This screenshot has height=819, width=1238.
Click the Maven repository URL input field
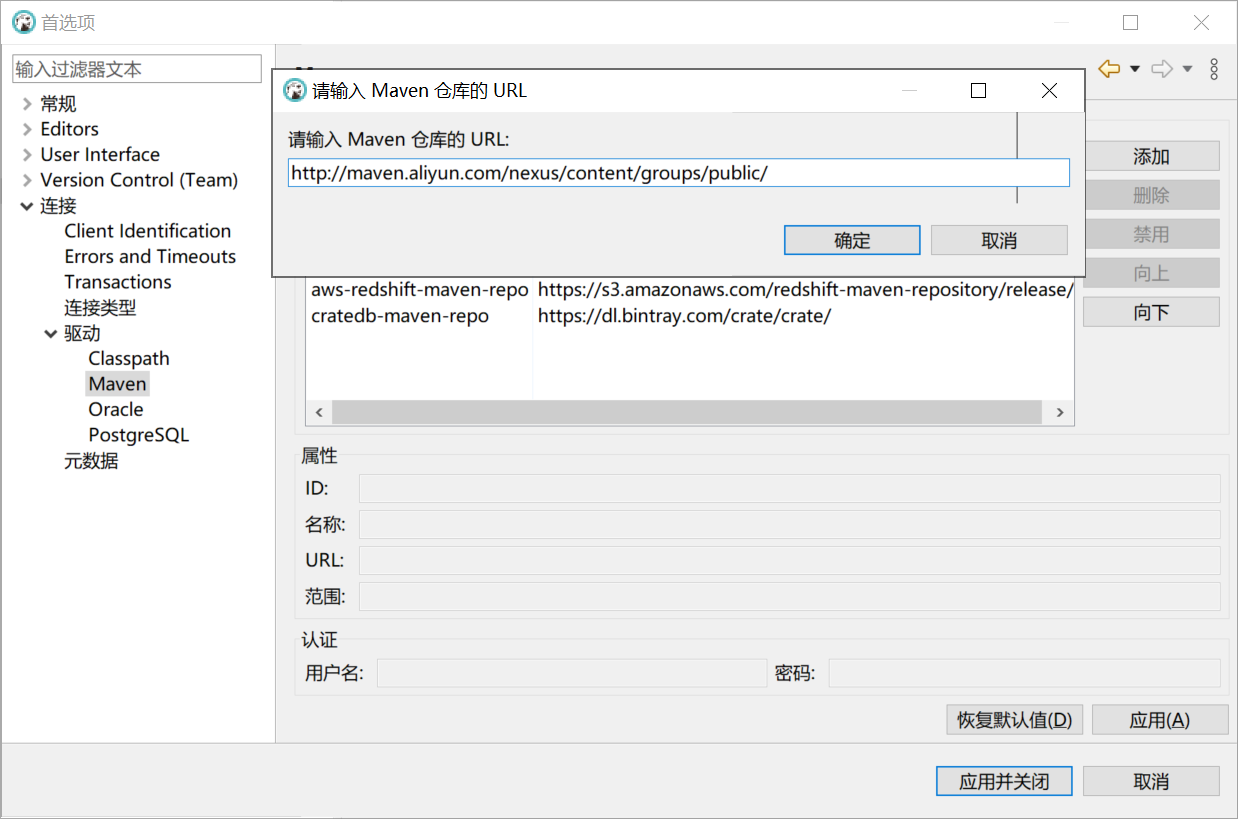tap(679, 172)
